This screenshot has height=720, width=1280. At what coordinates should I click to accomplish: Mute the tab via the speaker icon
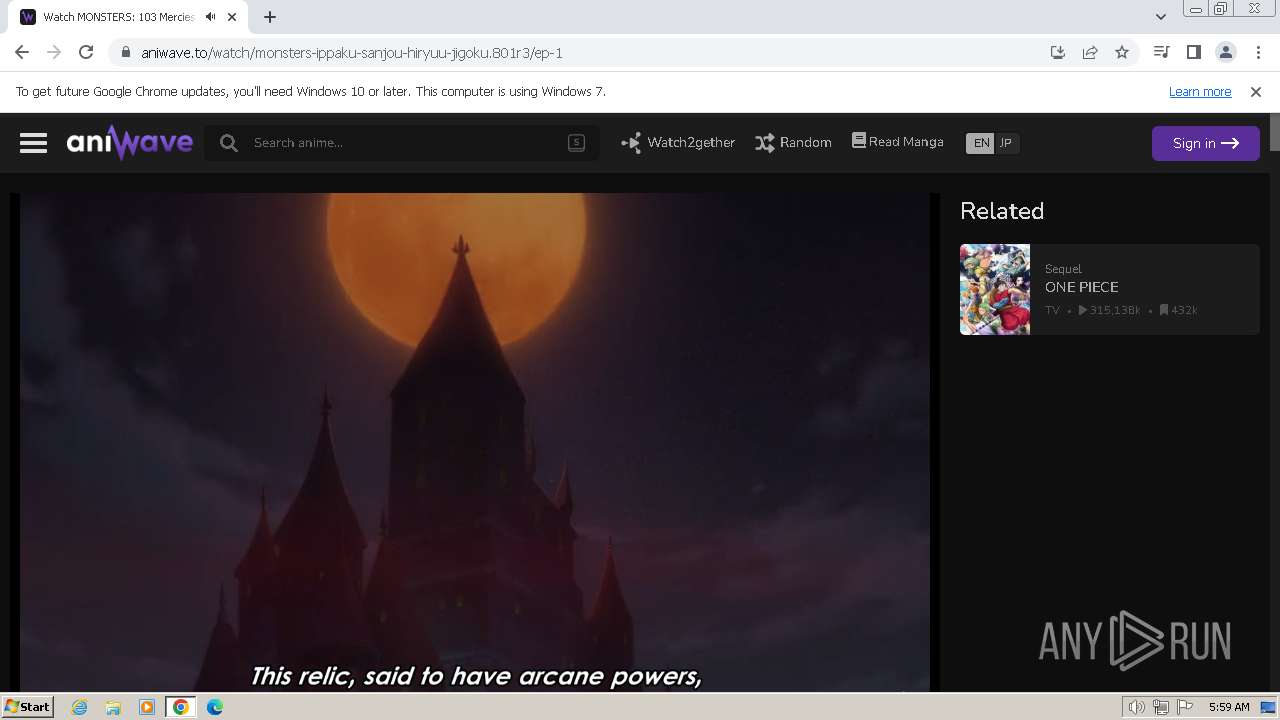pyautogui.click(x=210, y=17)
